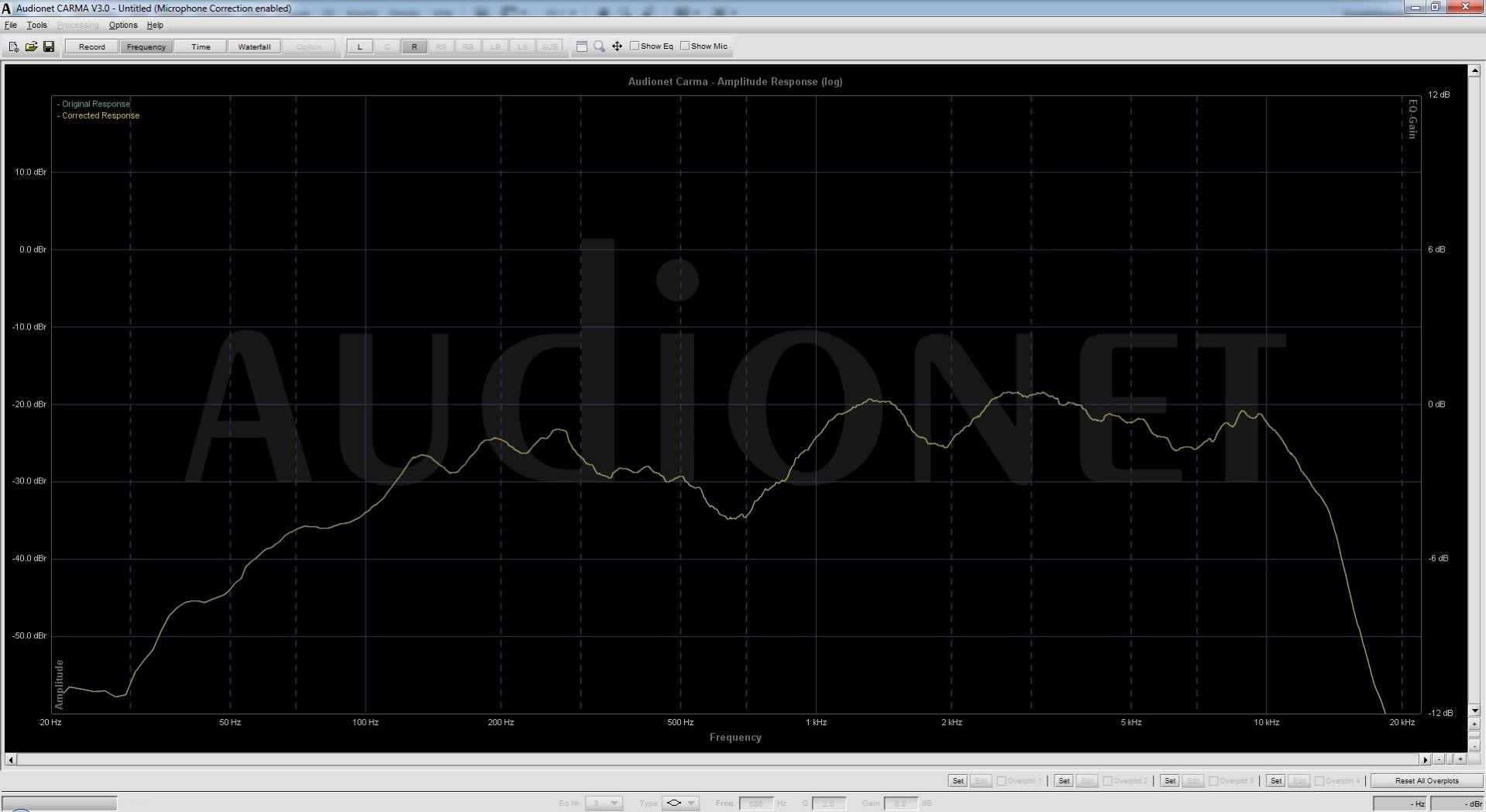Click the Hz readout field at bottom right
Viewport: 1486px width, 812px height.
(x=1400, y=803)
